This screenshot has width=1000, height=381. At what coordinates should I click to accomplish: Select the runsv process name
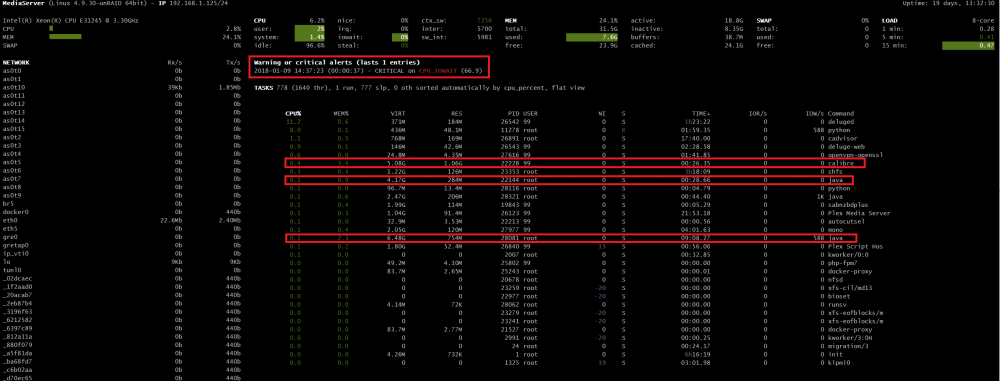coord(837,304)
